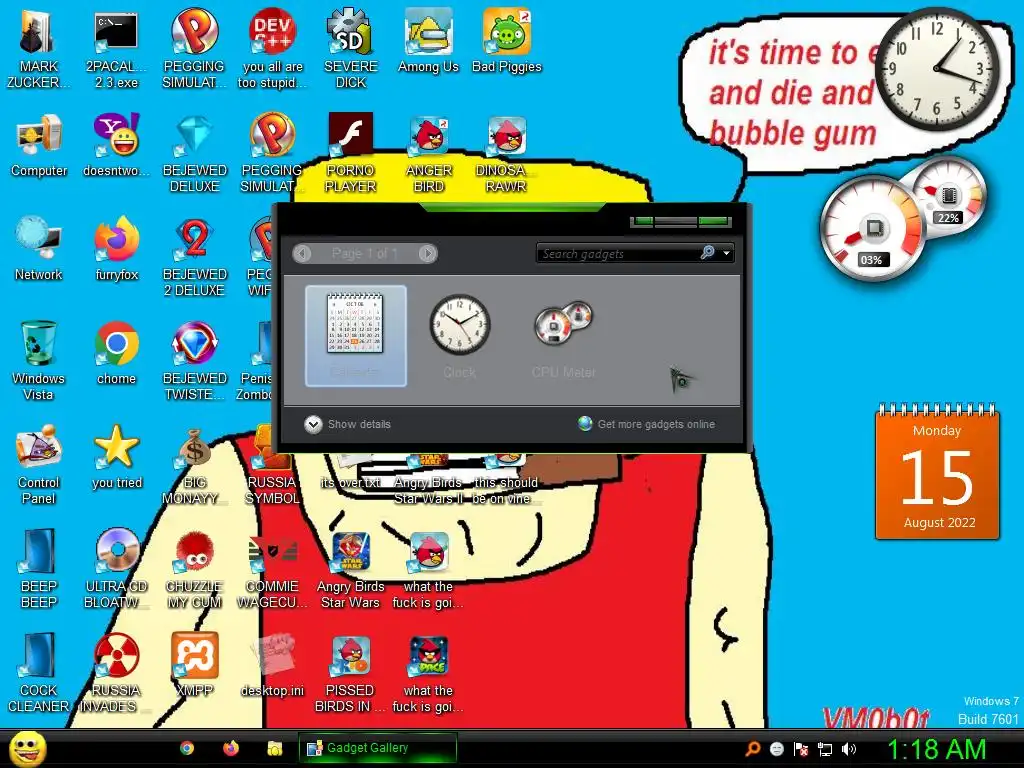This screenshot has width=1024, height=768.
Task: Open the BIG MONAYY money bag icon
Action: tap(195, 466)
